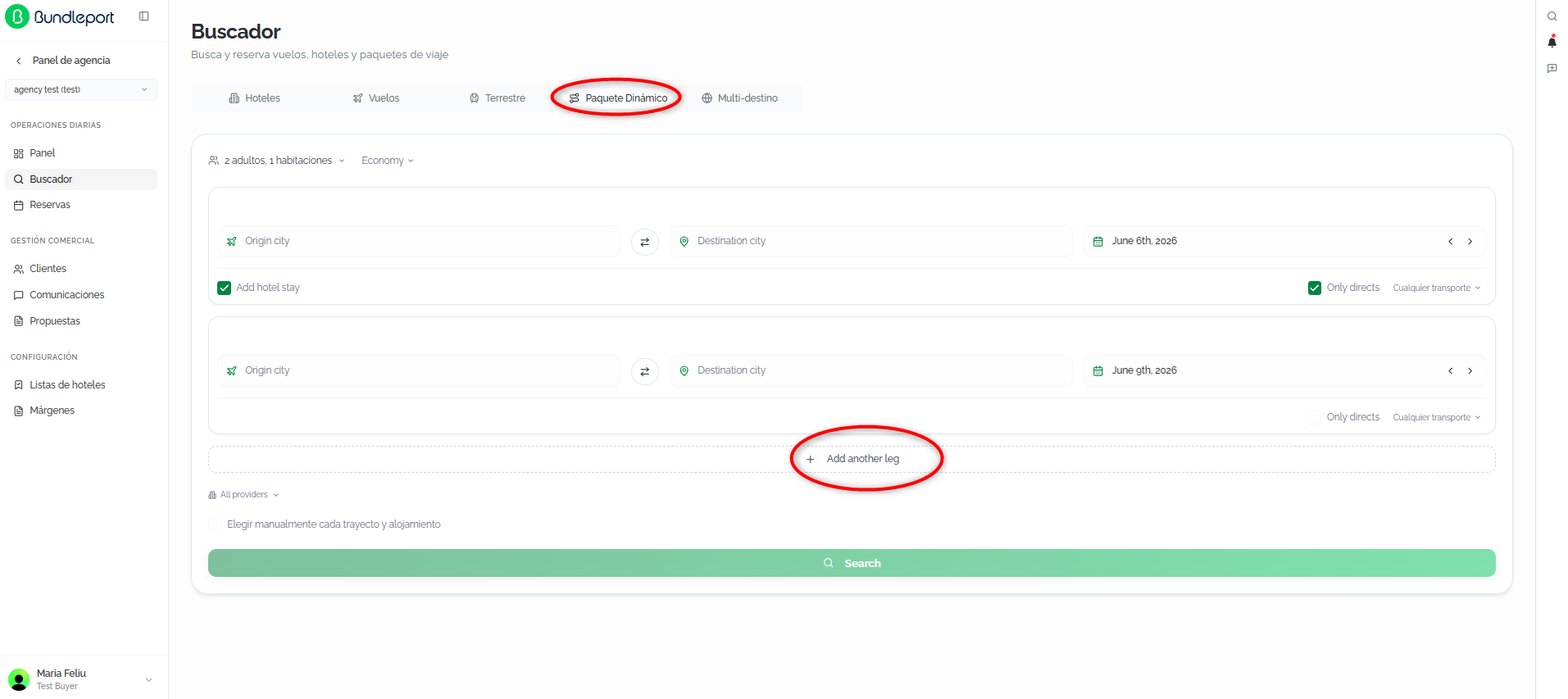1568x699 pixels.
Task: Go to previous day for June 6th date
Action: 1451,242
